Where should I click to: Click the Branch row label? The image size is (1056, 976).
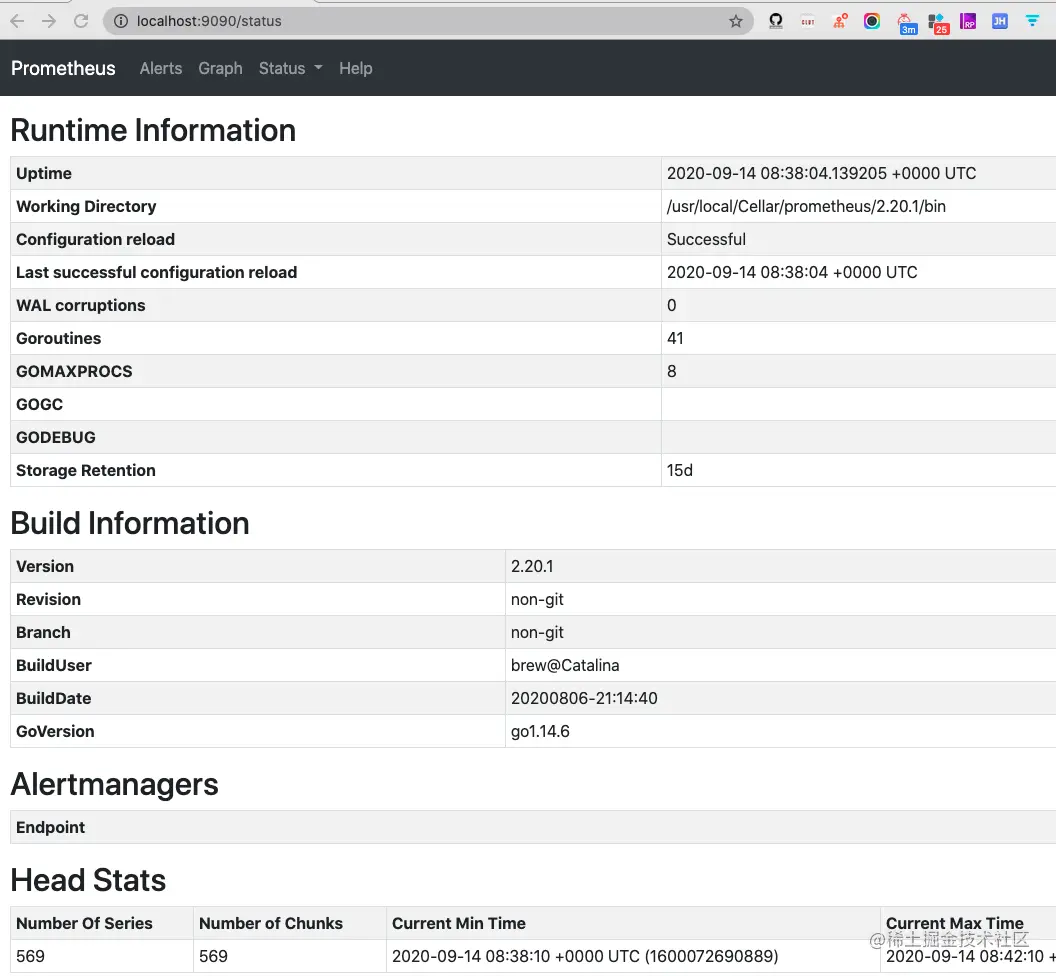(43, 632)
